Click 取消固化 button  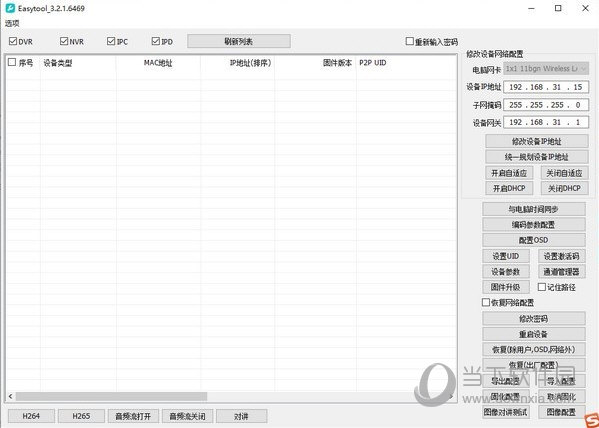[x=562, y=397]
